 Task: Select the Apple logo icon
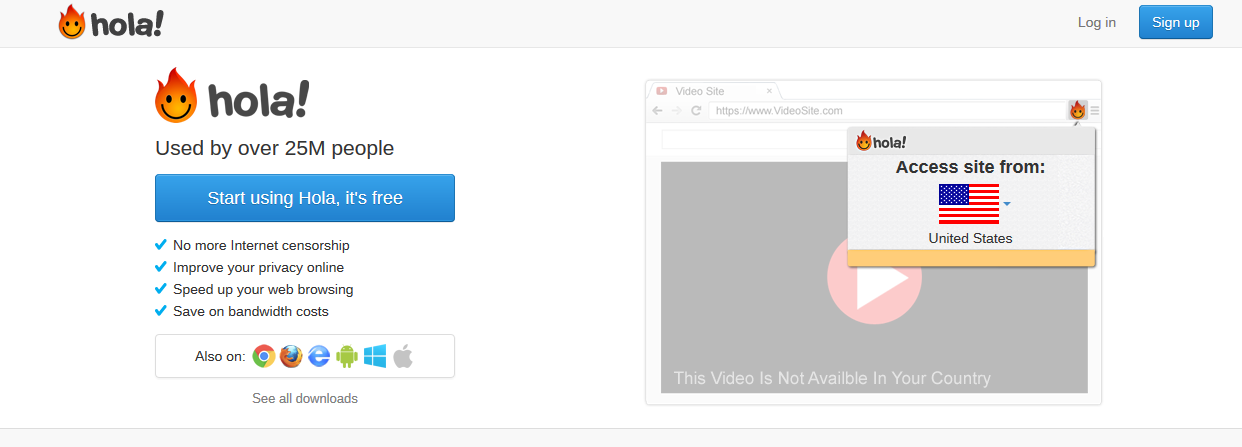tap(402, 356)
